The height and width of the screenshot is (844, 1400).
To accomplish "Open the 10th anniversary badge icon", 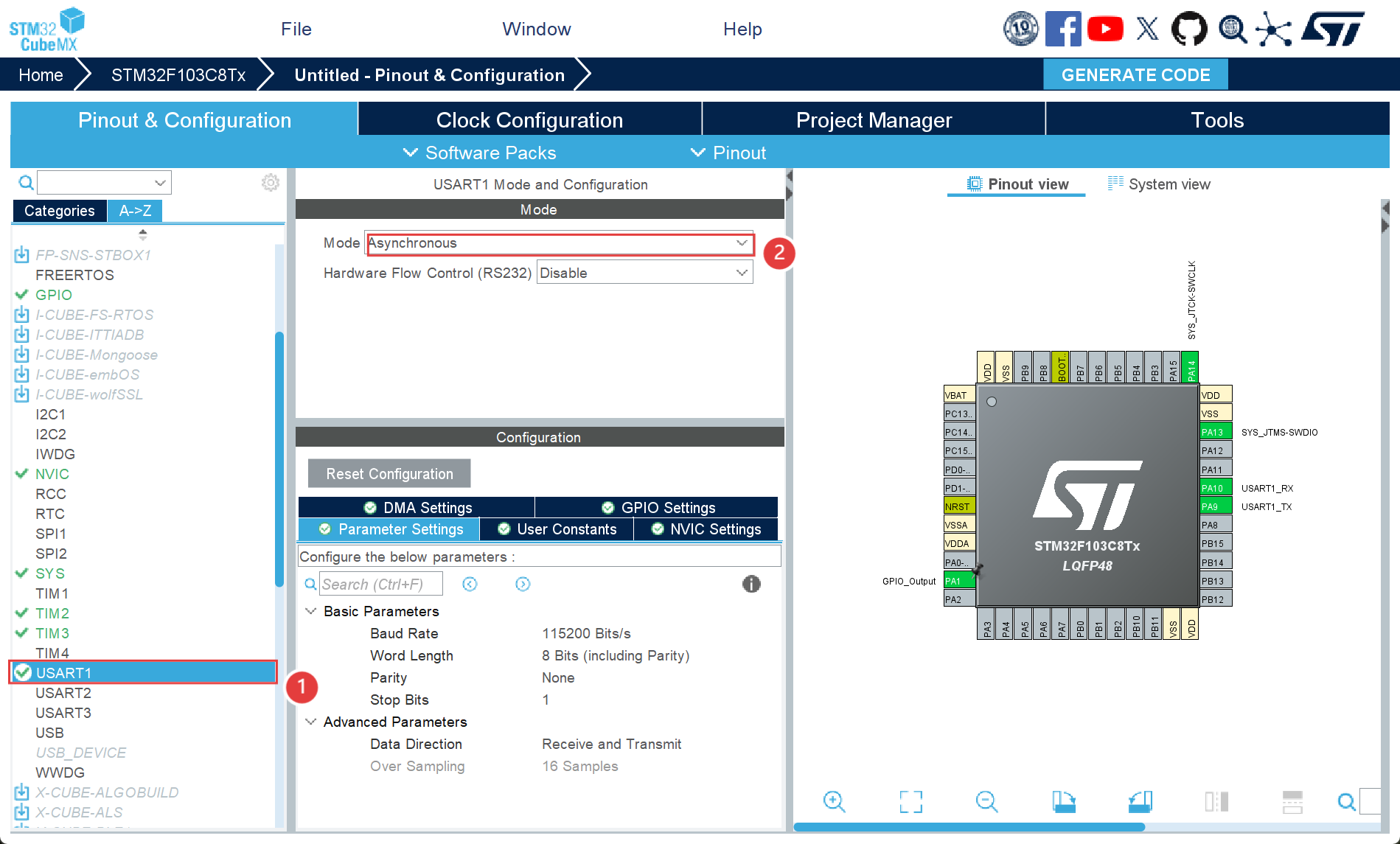I will pos(1021,29).
